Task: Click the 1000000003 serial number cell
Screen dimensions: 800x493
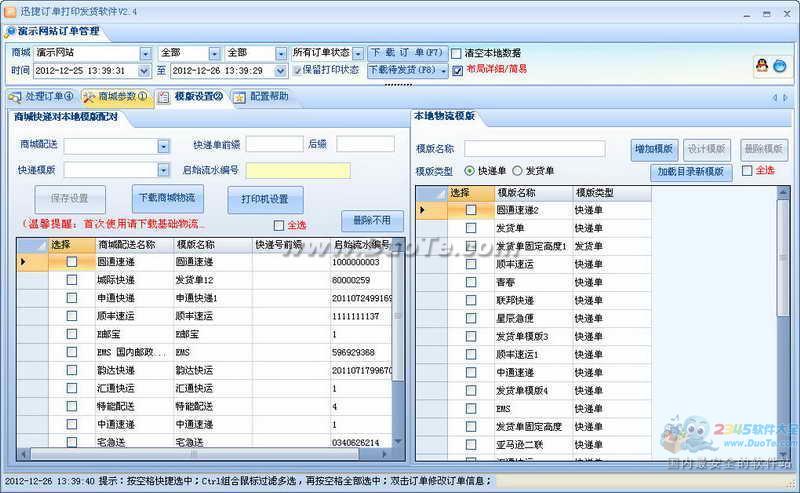Action: [361, 262]
